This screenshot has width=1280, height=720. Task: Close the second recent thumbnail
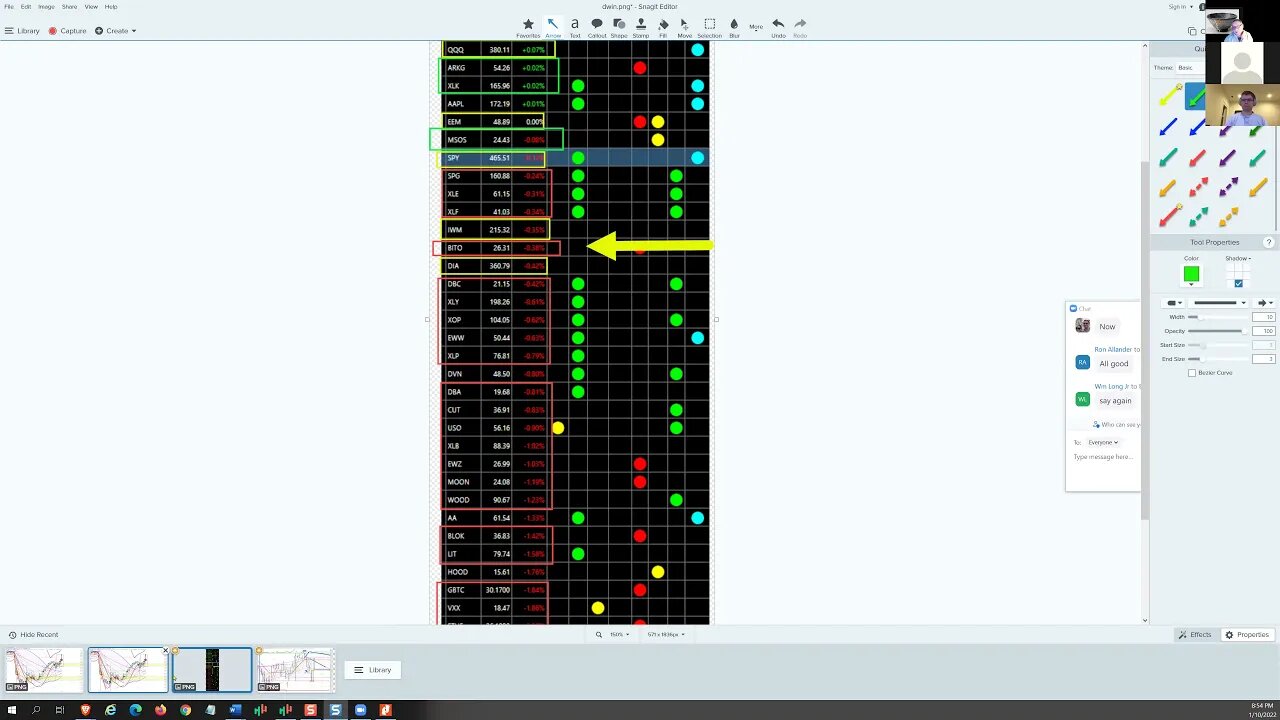pos(165,651)
